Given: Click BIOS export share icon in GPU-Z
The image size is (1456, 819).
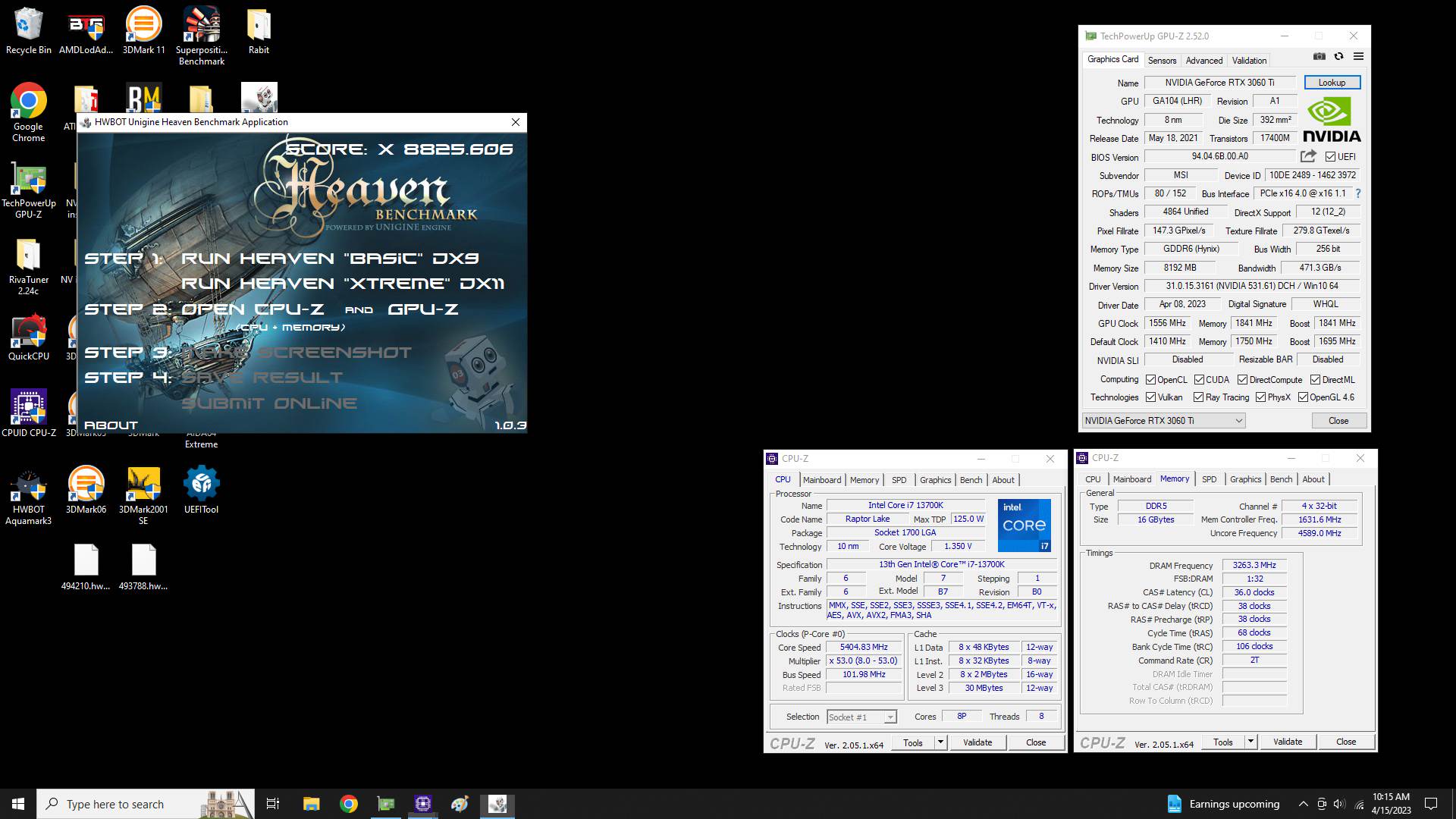Looking at the screenshot, I should pyautogui.click(x=1308, y=156).
